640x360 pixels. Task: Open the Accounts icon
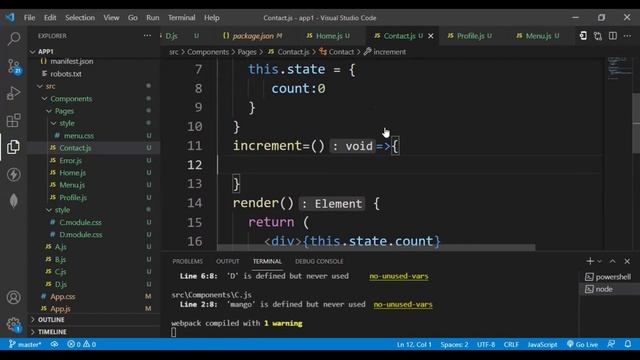pos(14,297)
